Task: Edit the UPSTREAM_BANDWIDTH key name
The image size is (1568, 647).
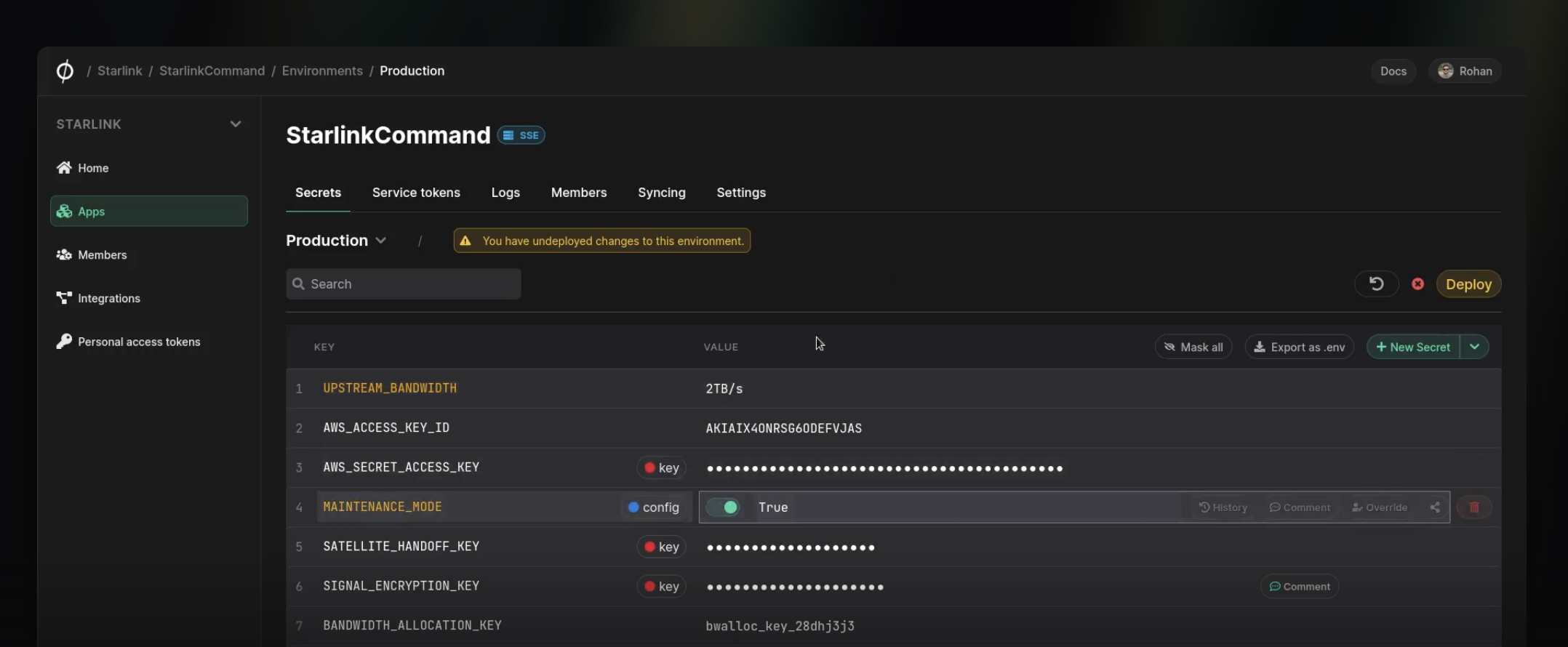Action: [390, 388]
